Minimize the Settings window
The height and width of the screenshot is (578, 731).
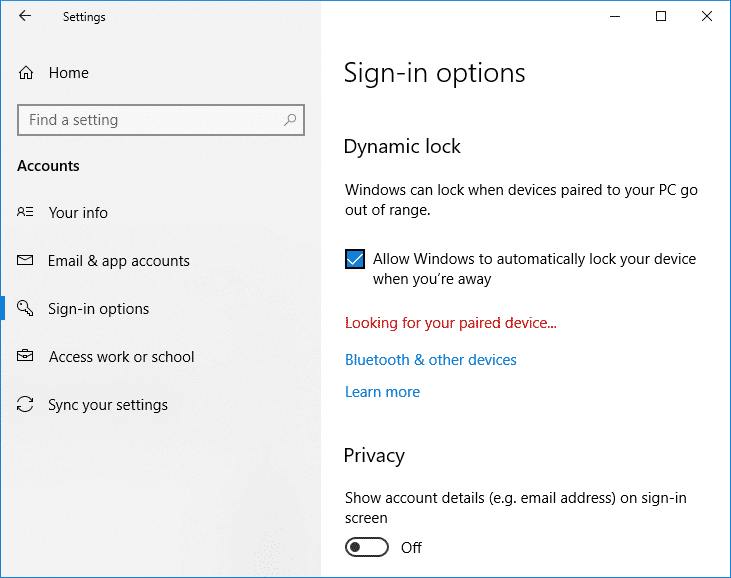point(614,16)
